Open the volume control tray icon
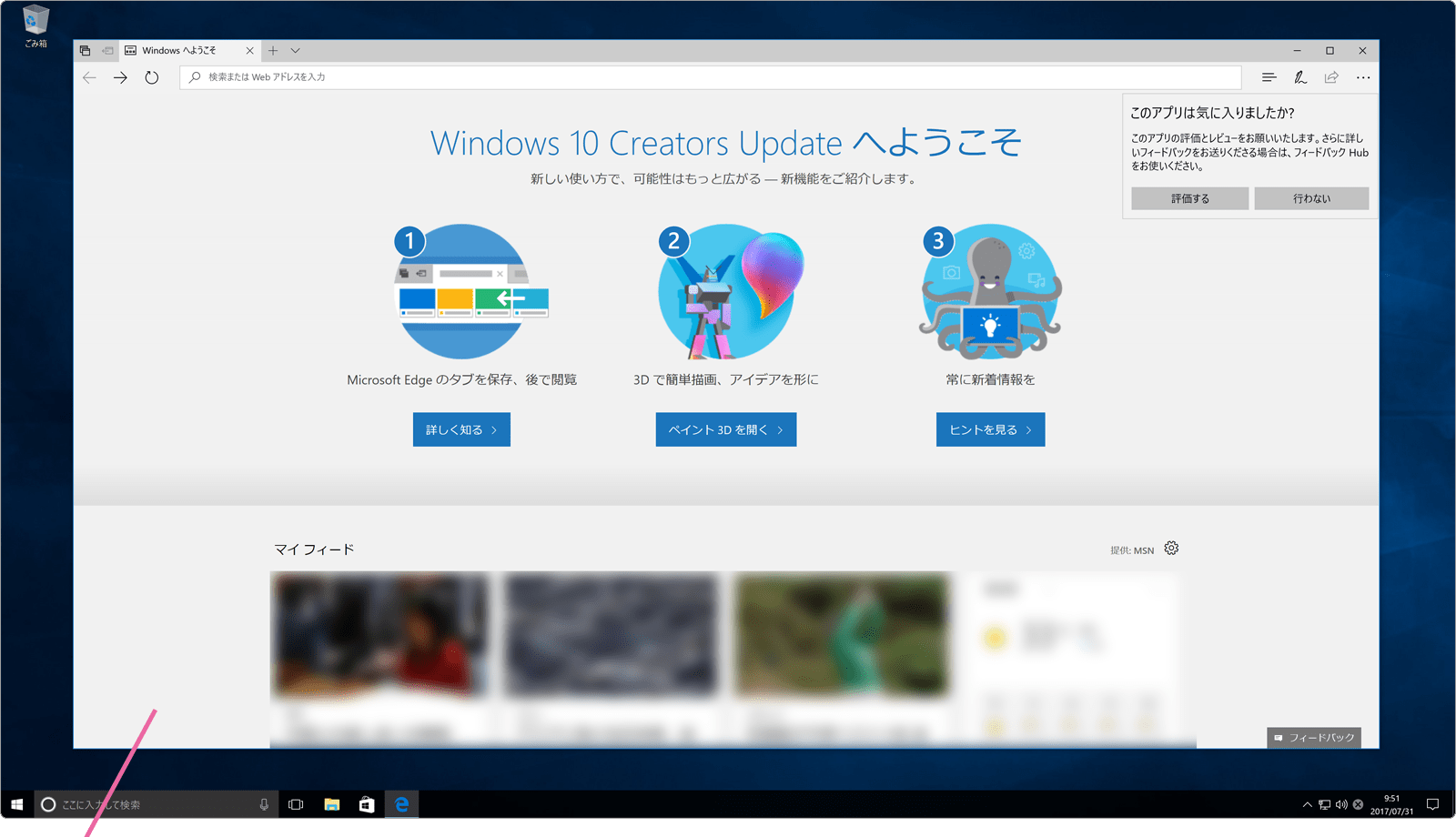The width and height of the screenshot is (1456, 837). tap(1341, 804)
